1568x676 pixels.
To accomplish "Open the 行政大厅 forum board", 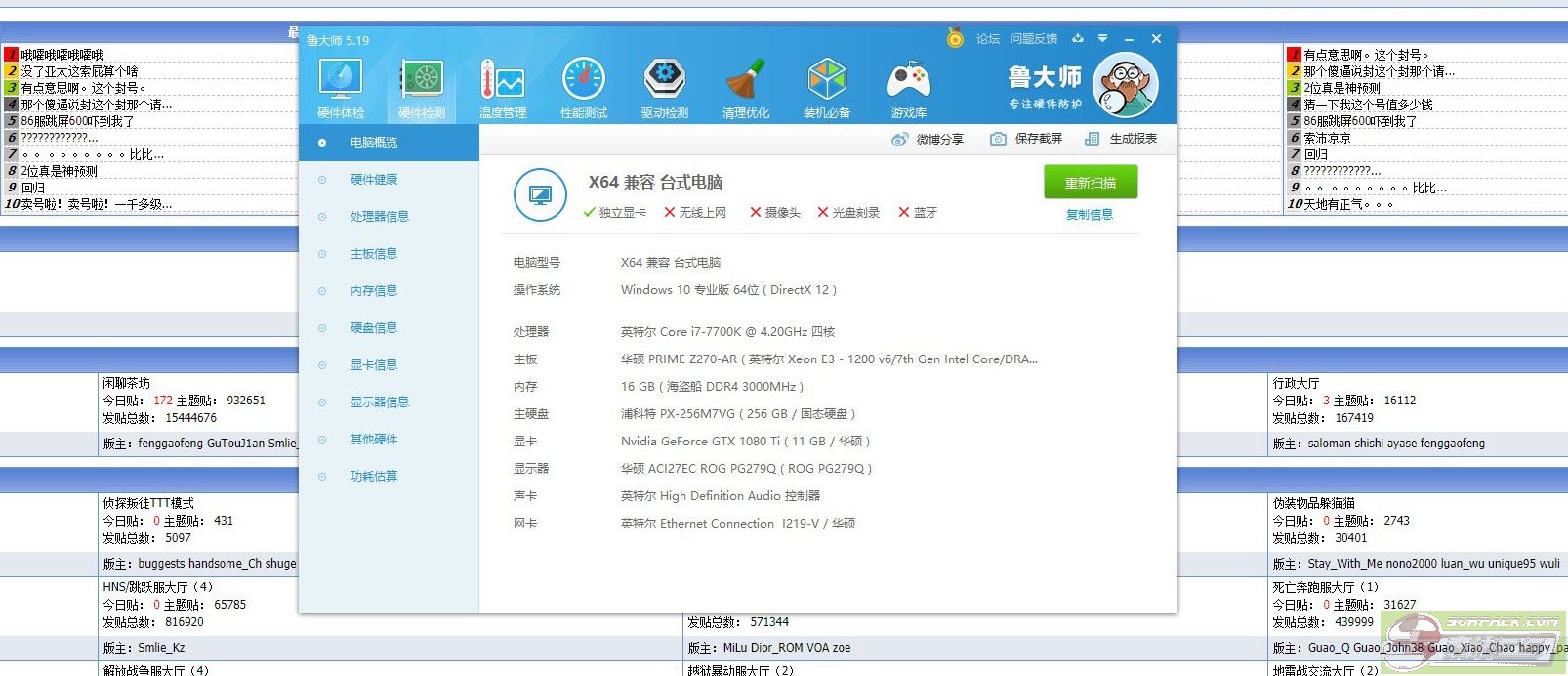I will [x=1296, y=383].
